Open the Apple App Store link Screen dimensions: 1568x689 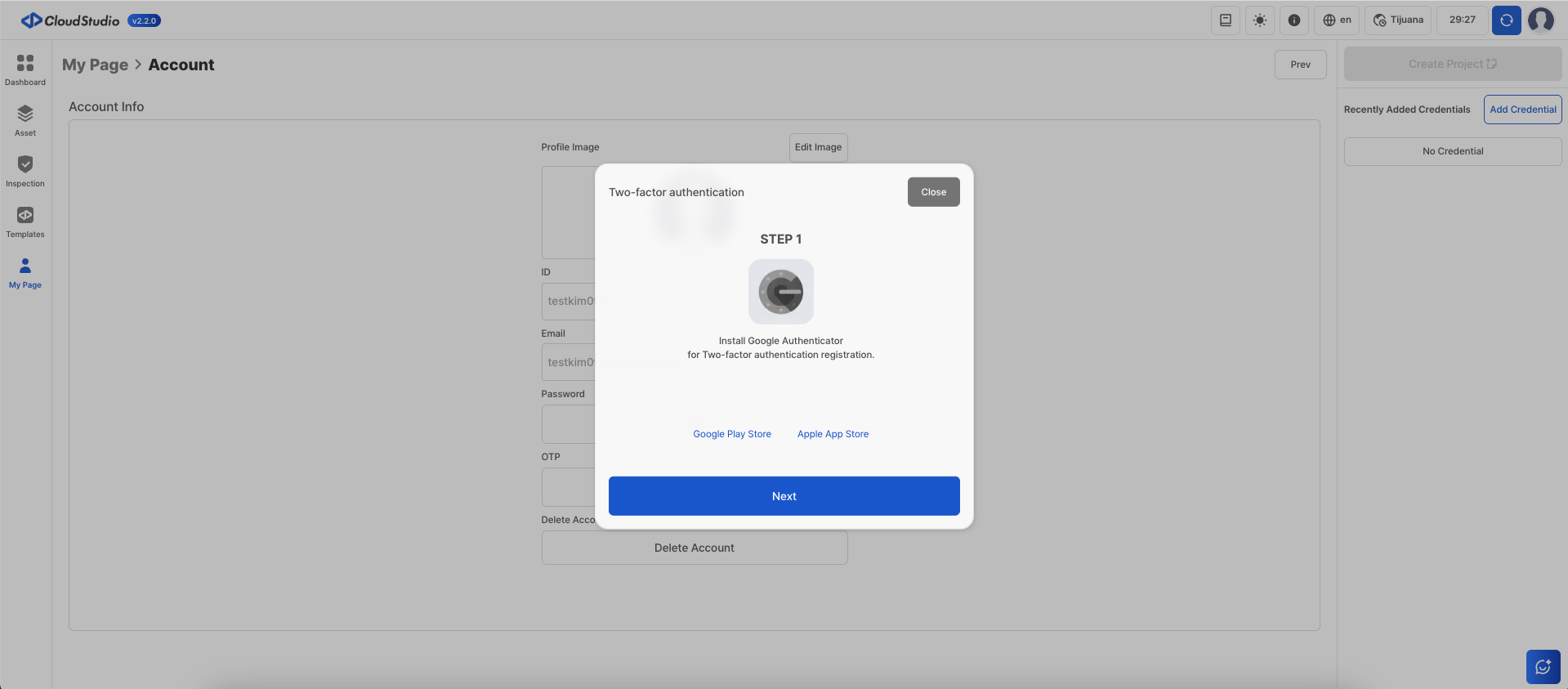click(833, 434)
